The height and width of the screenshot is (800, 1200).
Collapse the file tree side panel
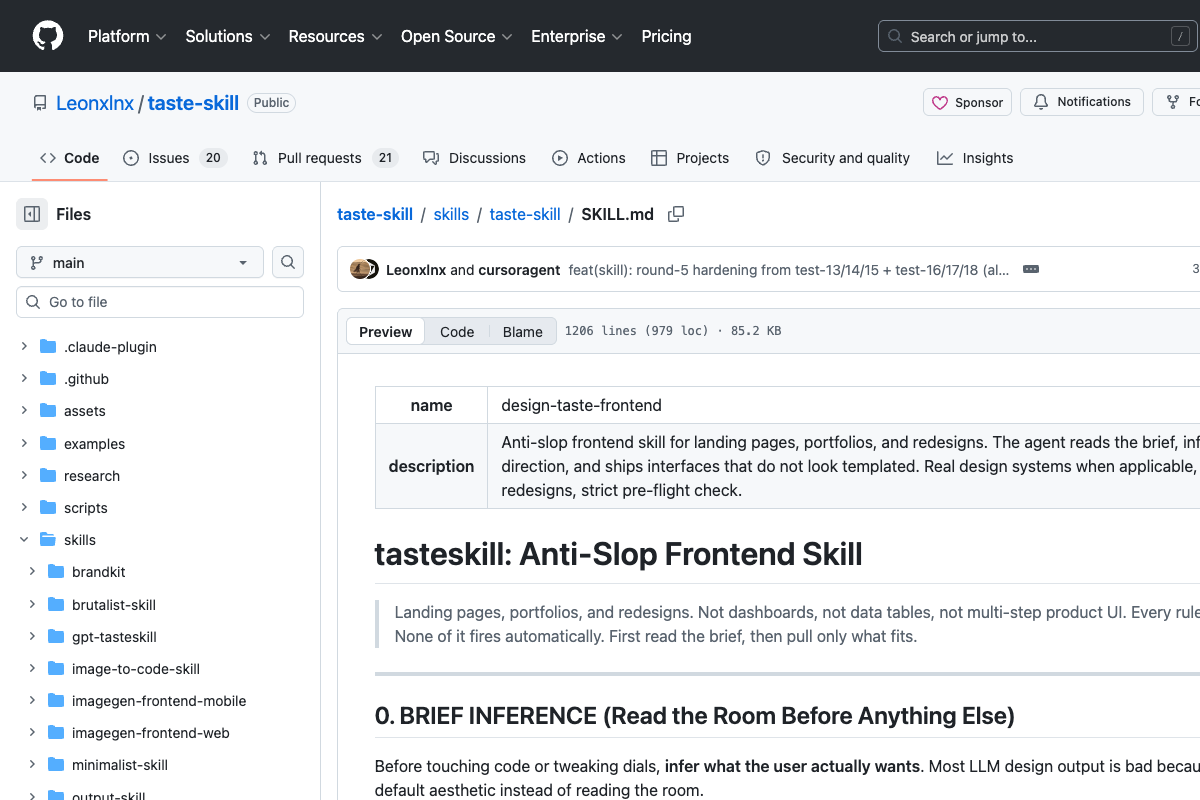click(32, 214)
